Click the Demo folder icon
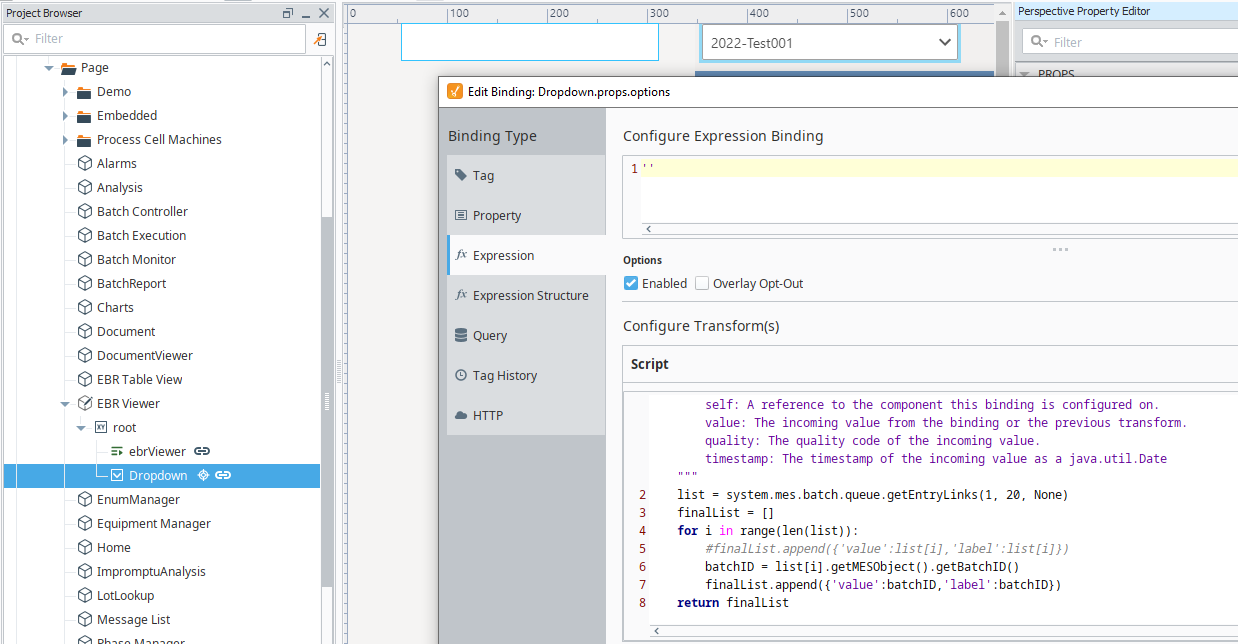 tap(85, 92)
